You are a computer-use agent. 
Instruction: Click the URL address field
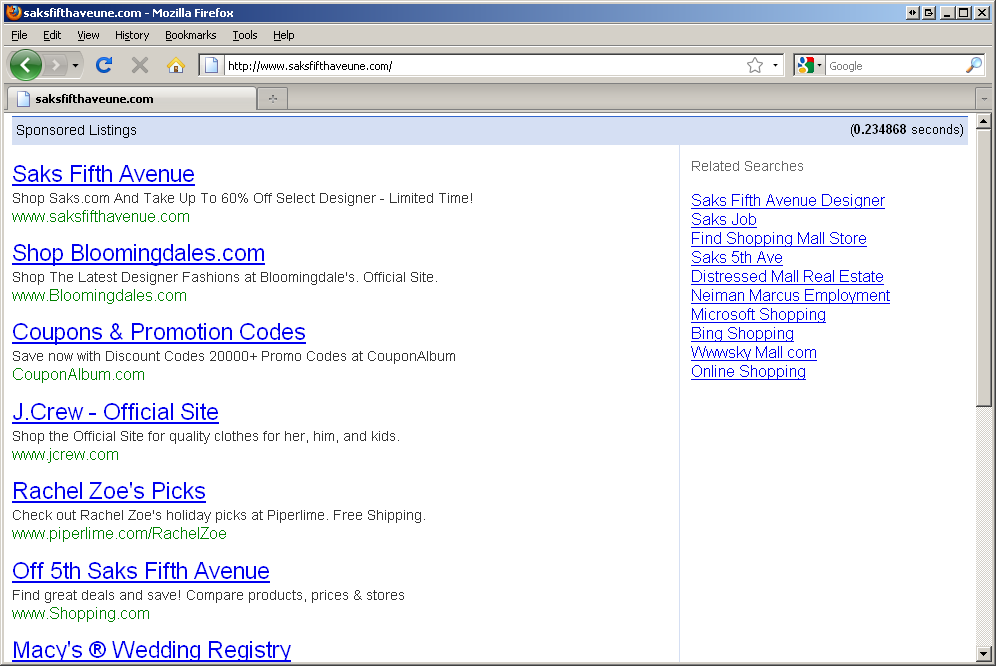(x=483, y=65)
